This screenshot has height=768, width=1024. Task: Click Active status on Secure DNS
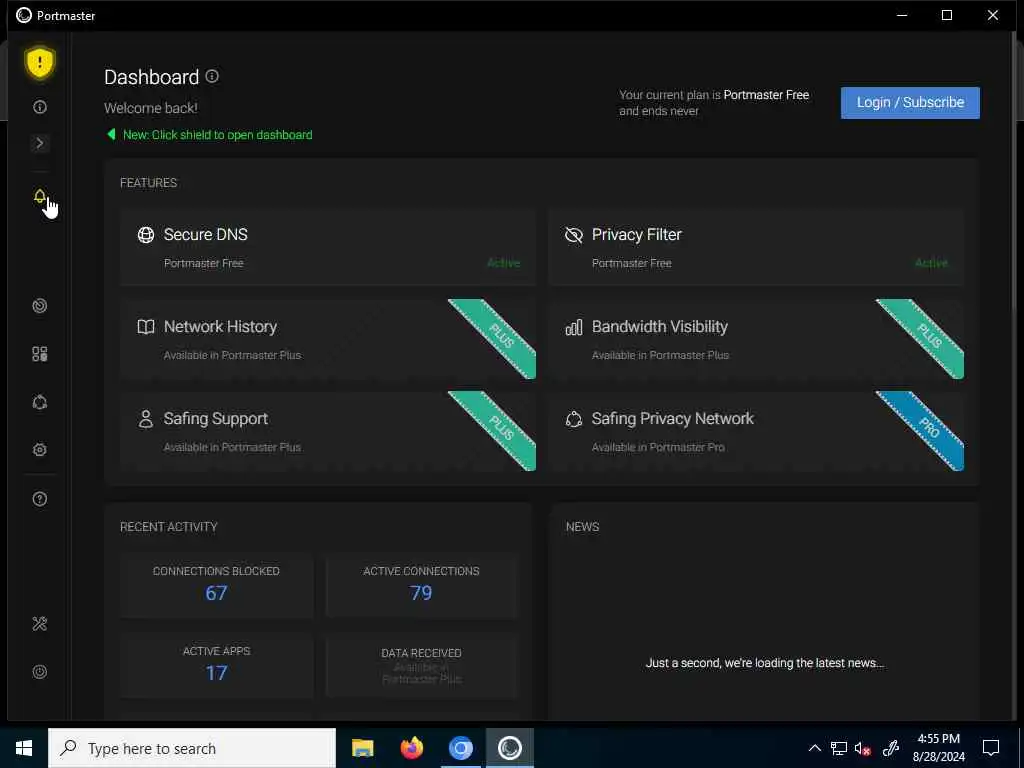(x=504, y=263)
